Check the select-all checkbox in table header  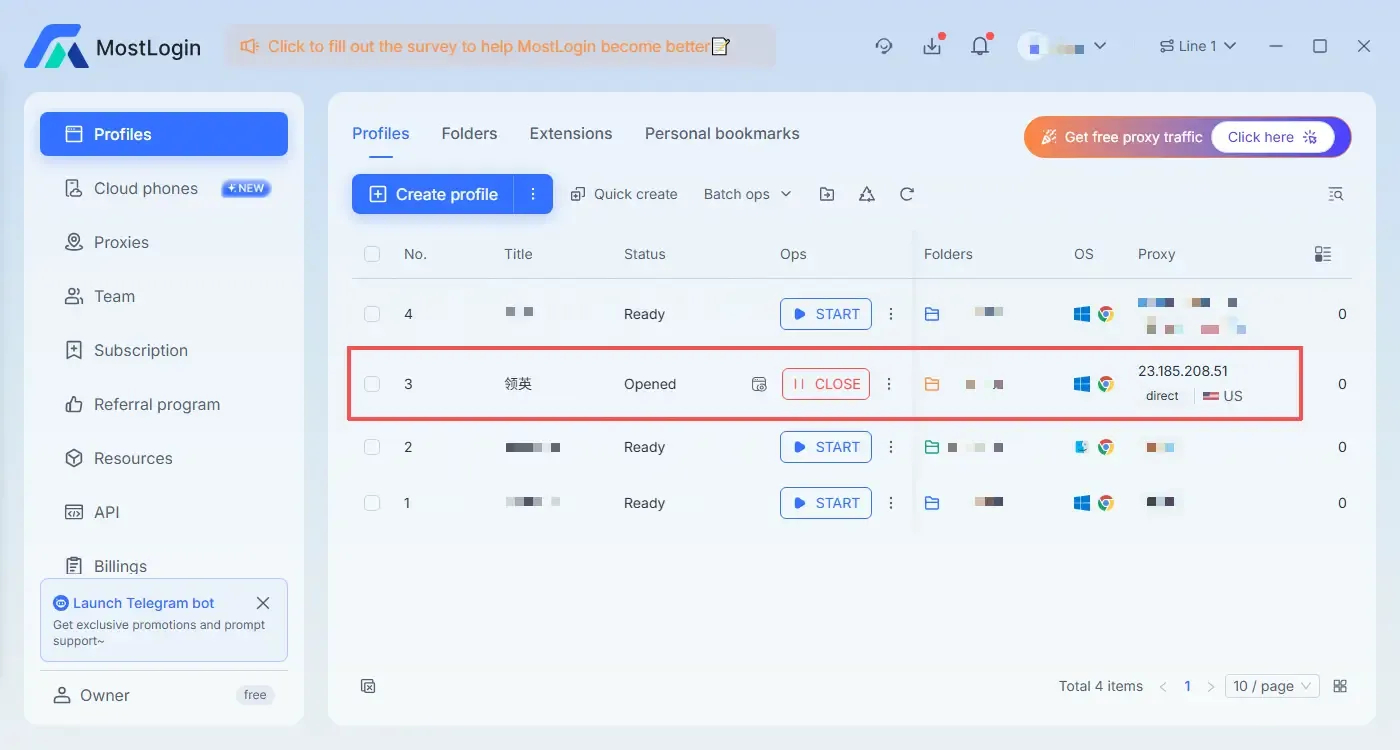pyautogui.click(x=372, y=254)
